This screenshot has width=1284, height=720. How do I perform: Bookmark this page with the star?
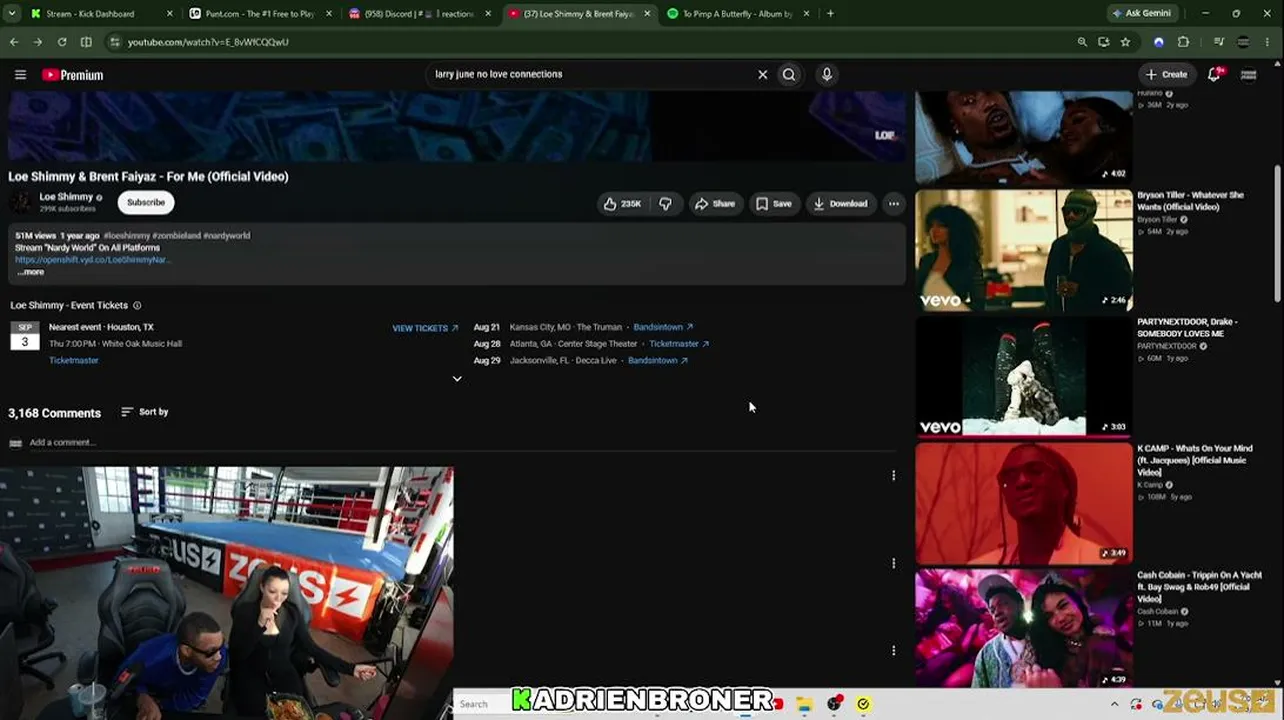pyautogui.click(x=1125, y=42)
